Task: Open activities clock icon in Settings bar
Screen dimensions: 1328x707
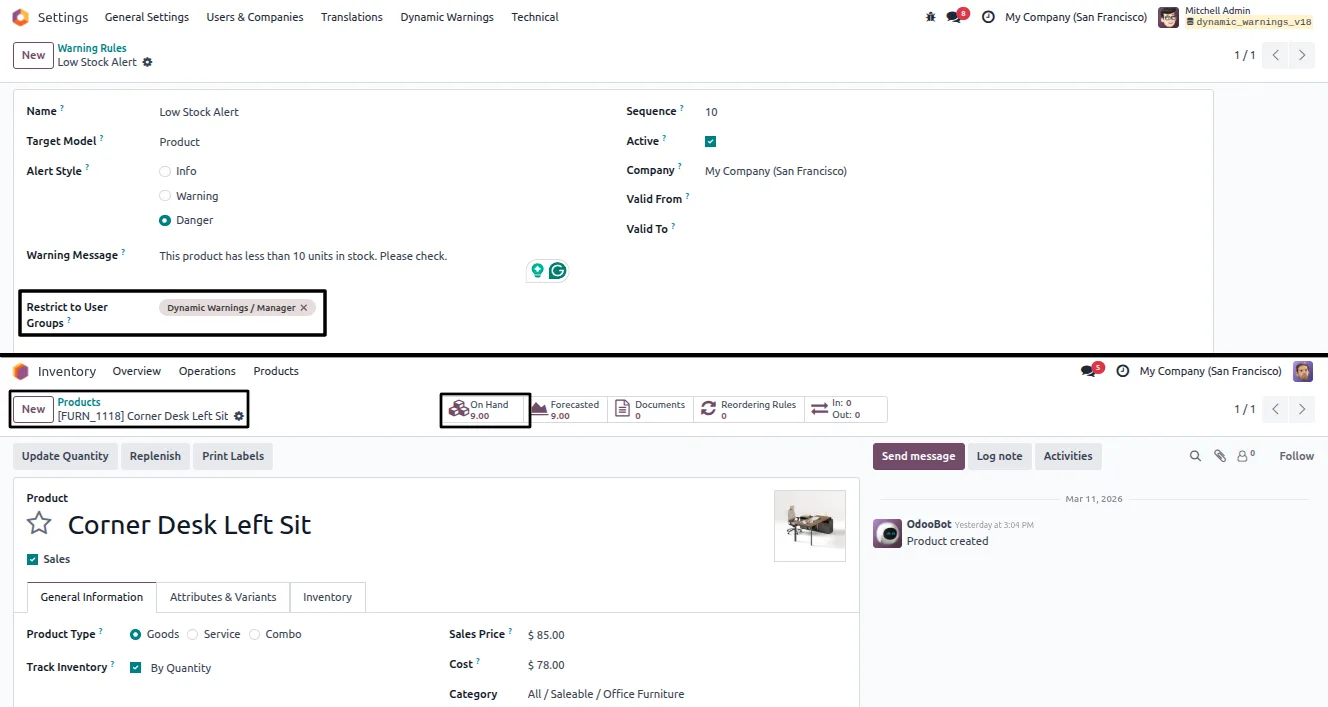Action: tap(988, 17)
